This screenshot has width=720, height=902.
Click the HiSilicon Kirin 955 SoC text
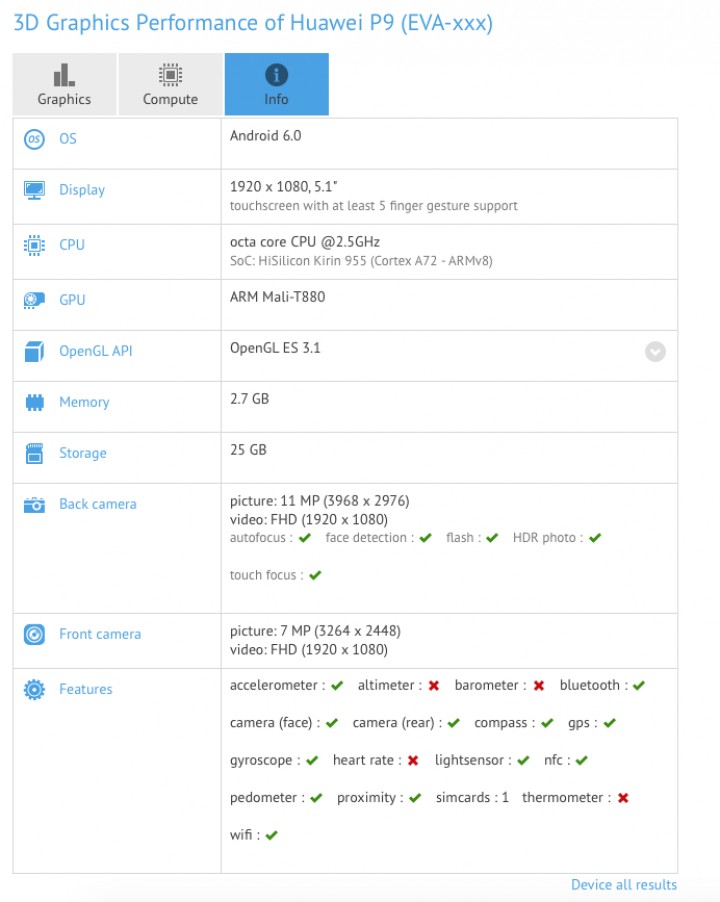point(361,261)
